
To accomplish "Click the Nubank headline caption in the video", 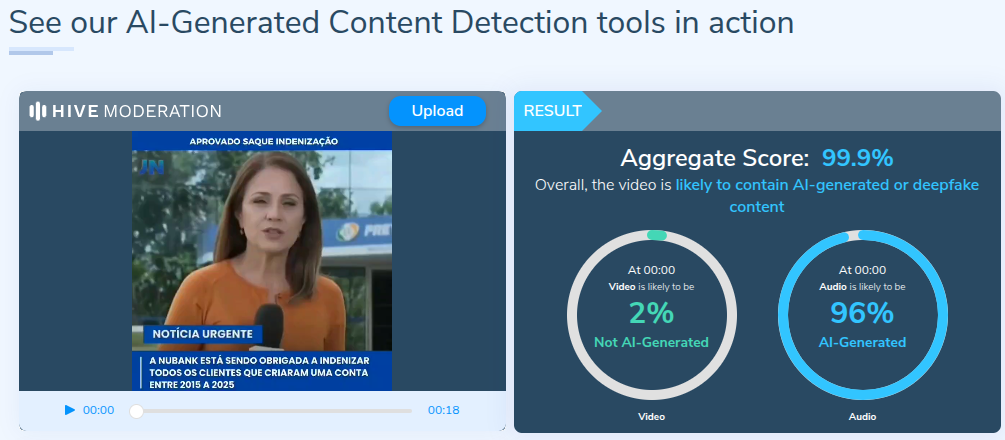I will (x=258, y=373).
